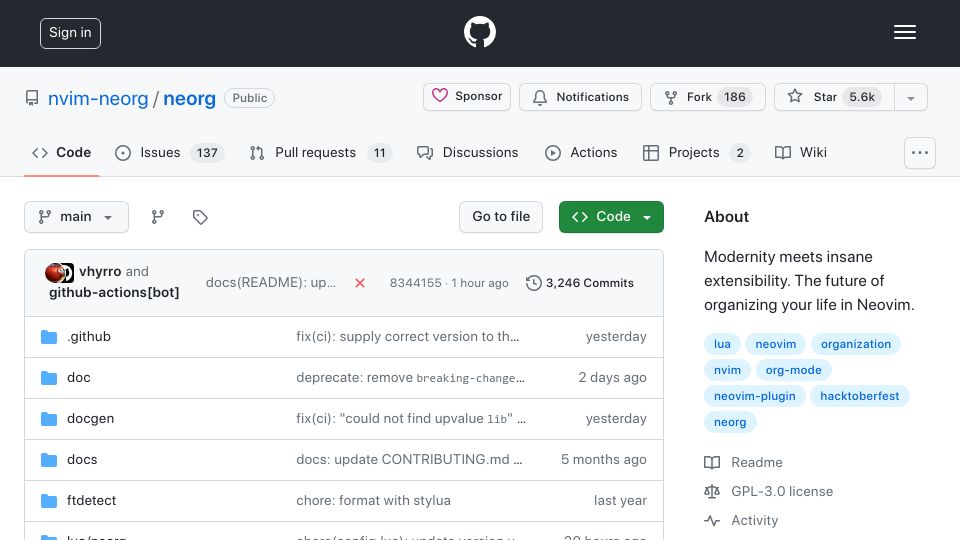Viewport: 960px width, 540px height.
Task: Select the organization topic tag
Action: click(856, 344)
